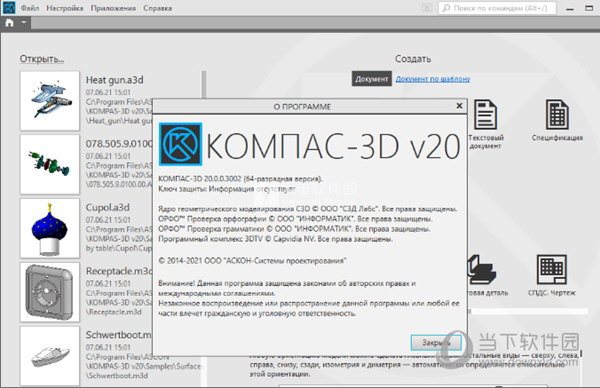Open the Документ по шаблону link
Screen dimensions: 600x388
(433, 79)
